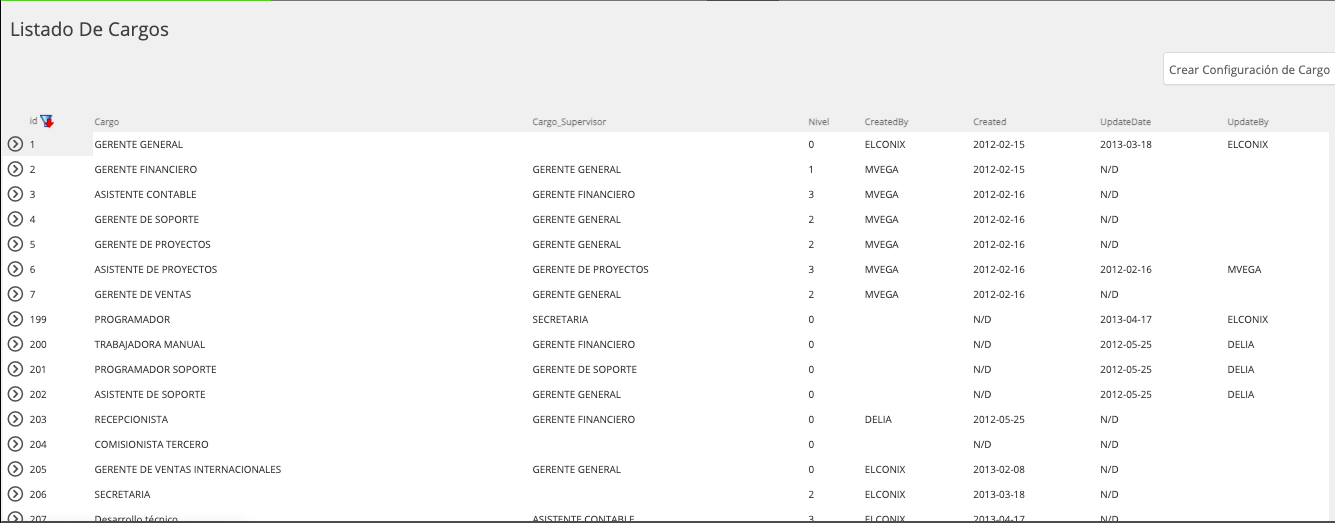This screenshot has height=523, width=1335.
Task: Click Crear Configuración de Cargo button
Action: 1249,70
